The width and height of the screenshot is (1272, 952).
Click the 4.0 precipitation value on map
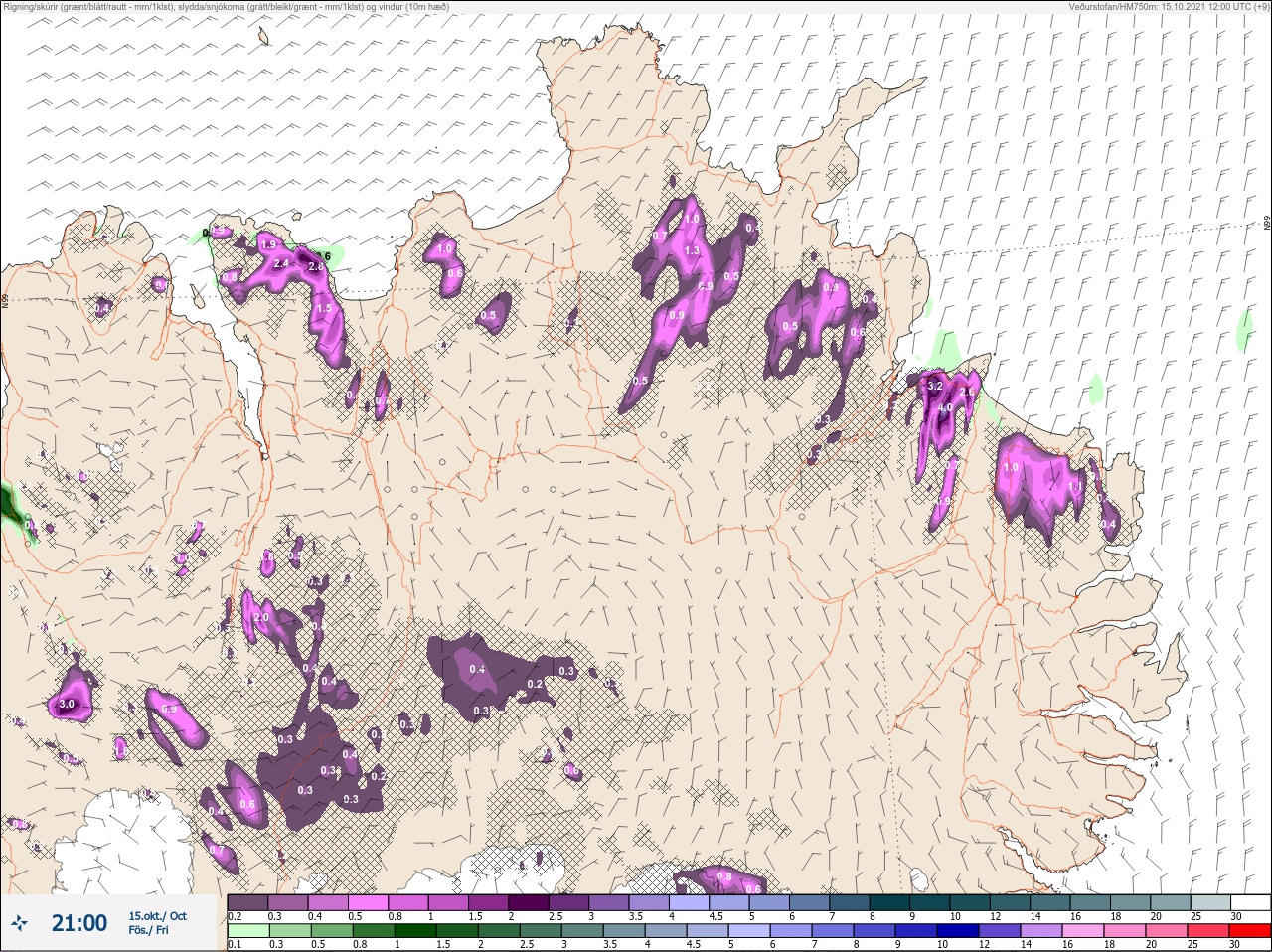point(945,407)
